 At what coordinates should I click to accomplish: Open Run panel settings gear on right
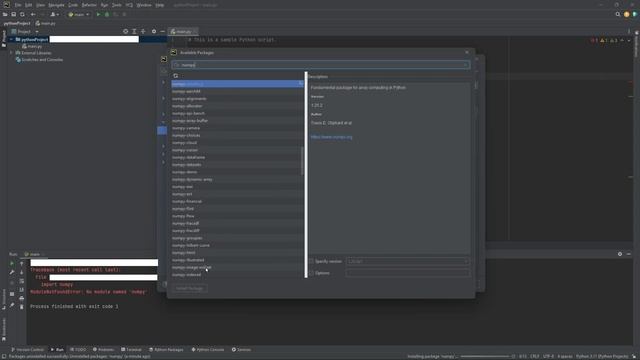point(620,254)
